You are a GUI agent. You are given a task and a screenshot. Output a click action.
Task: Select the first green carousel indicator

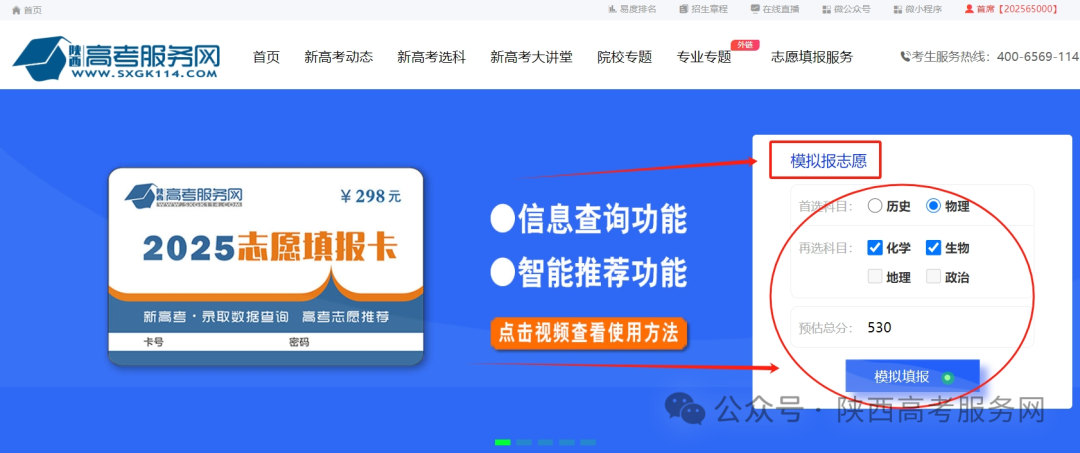coord(503,442)
